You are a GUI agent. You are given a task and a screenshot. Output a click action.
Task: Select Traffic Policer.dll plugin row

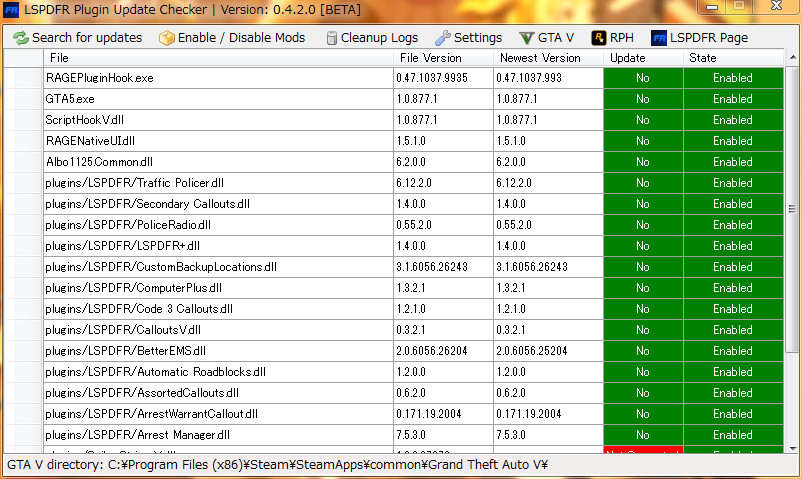tap(393, 183)
